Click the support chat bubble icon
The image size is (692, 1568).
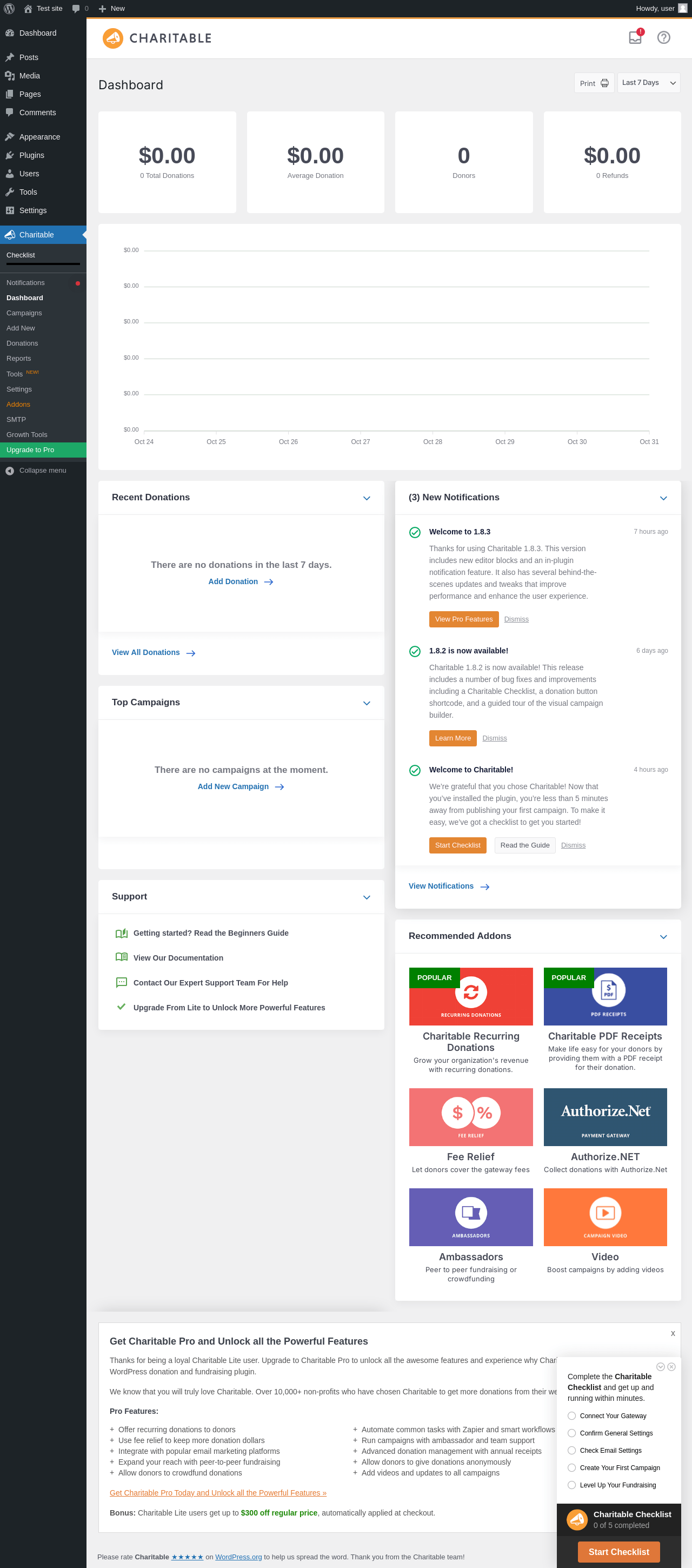(121, 982)
